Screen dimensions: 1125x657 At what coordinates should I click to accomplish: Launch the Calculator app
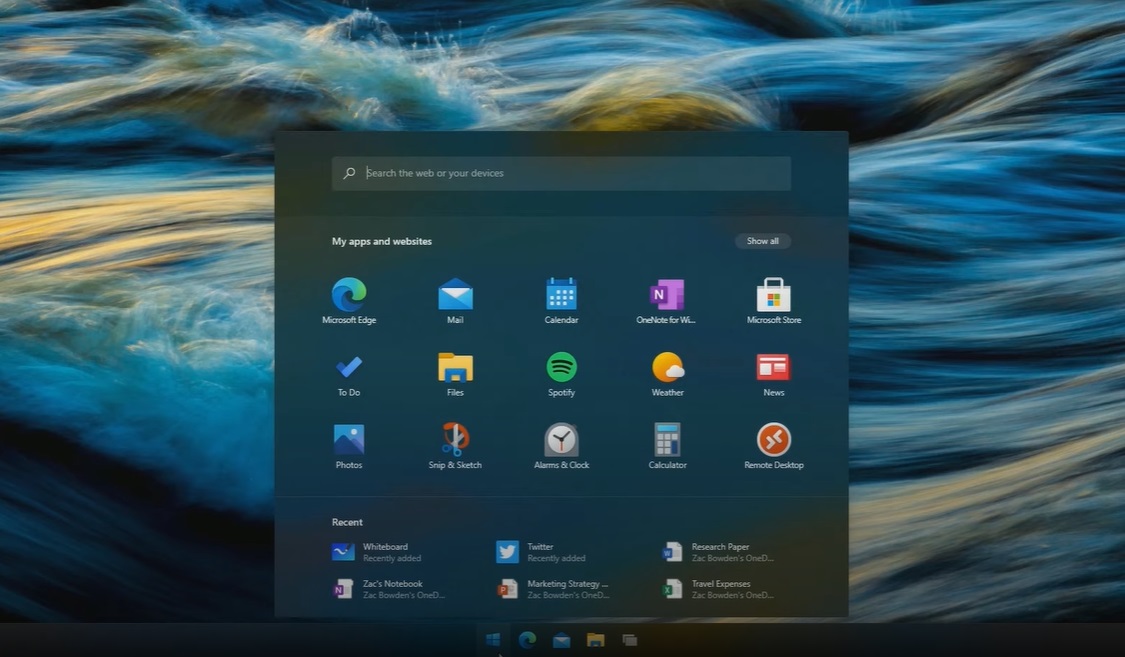coord(667,447)
